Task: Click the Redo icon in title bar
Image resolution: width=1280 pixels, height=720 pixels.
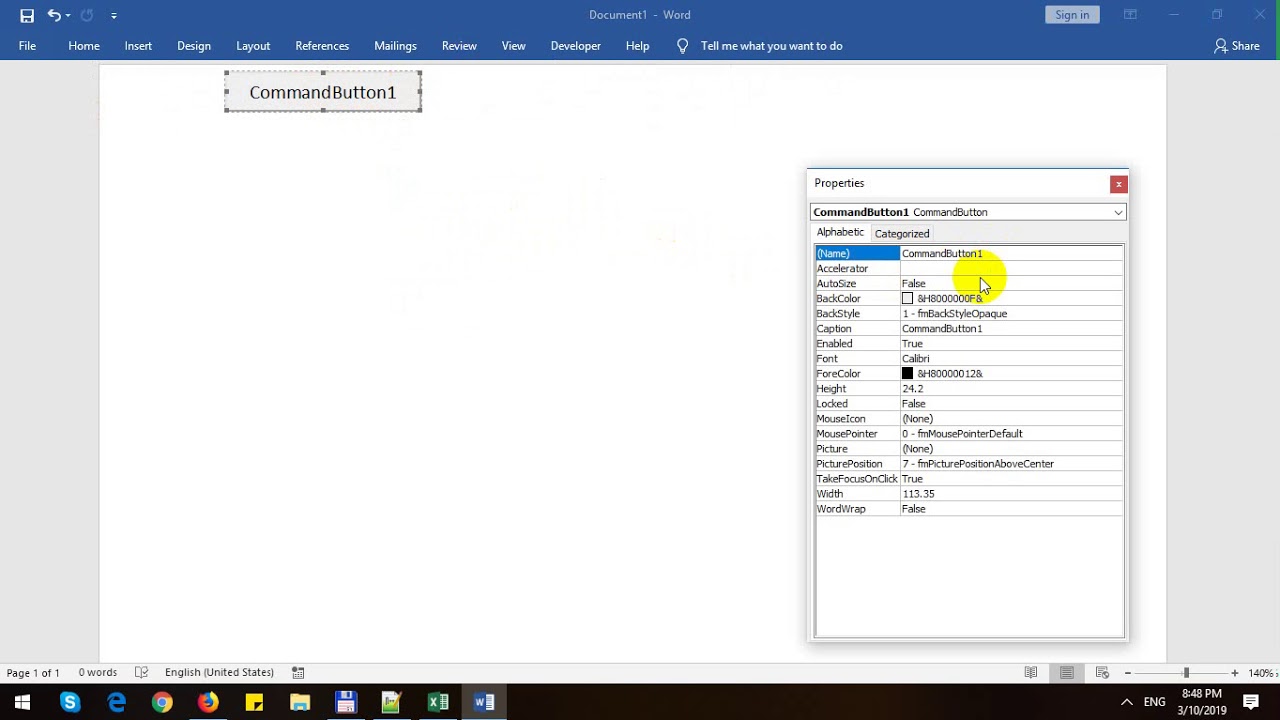Action: (87, 15)
